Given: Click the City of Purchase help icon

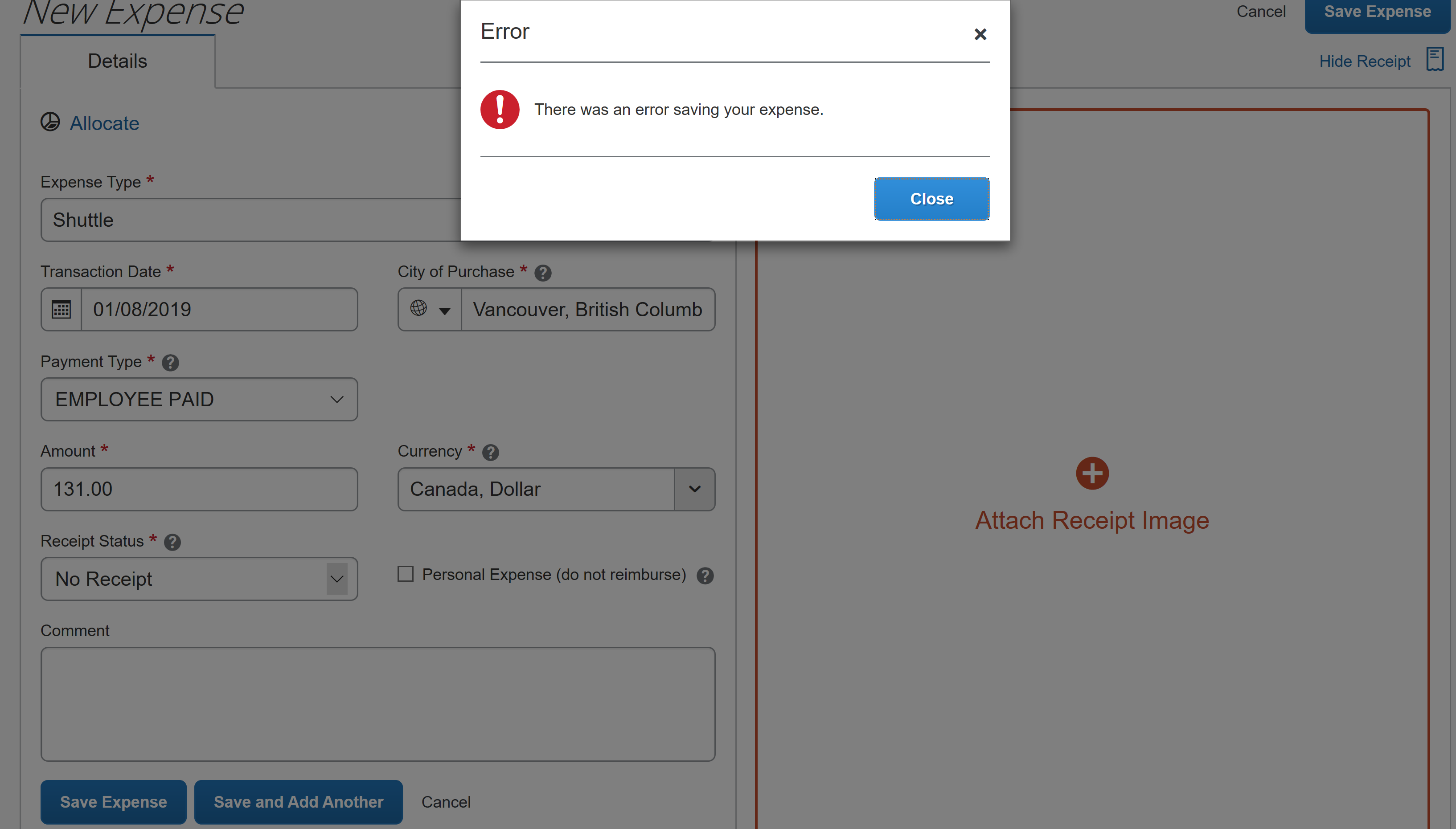Looking at the screenshot, I should click(x=542, y=274).
